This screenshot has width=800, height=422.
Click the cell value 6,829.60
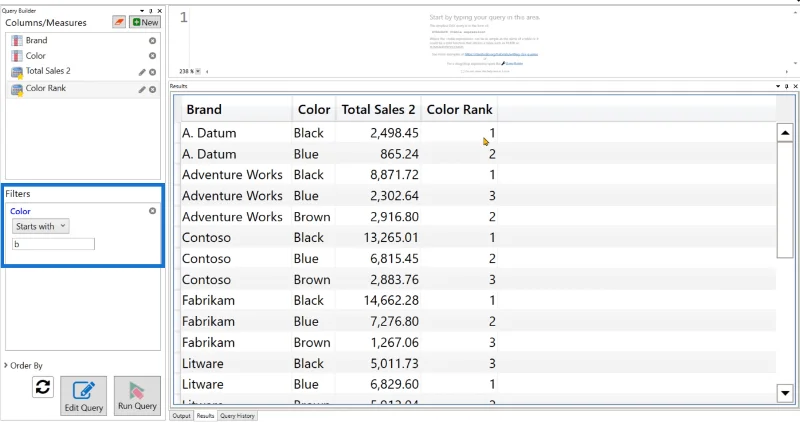coord(394,384)
